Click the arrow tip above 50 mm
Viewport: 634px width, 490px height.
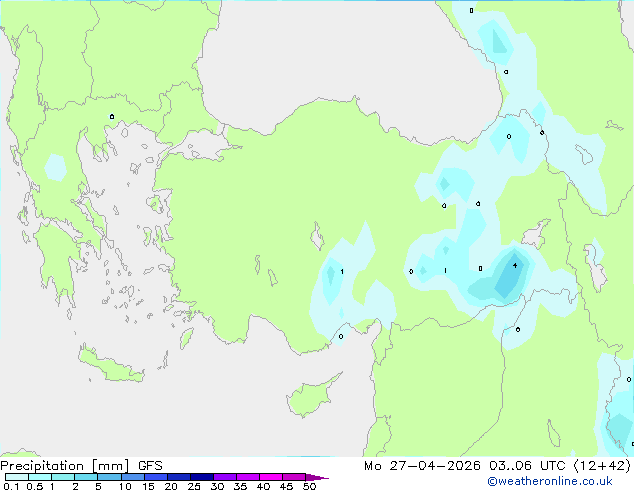[x=317, y=477]
